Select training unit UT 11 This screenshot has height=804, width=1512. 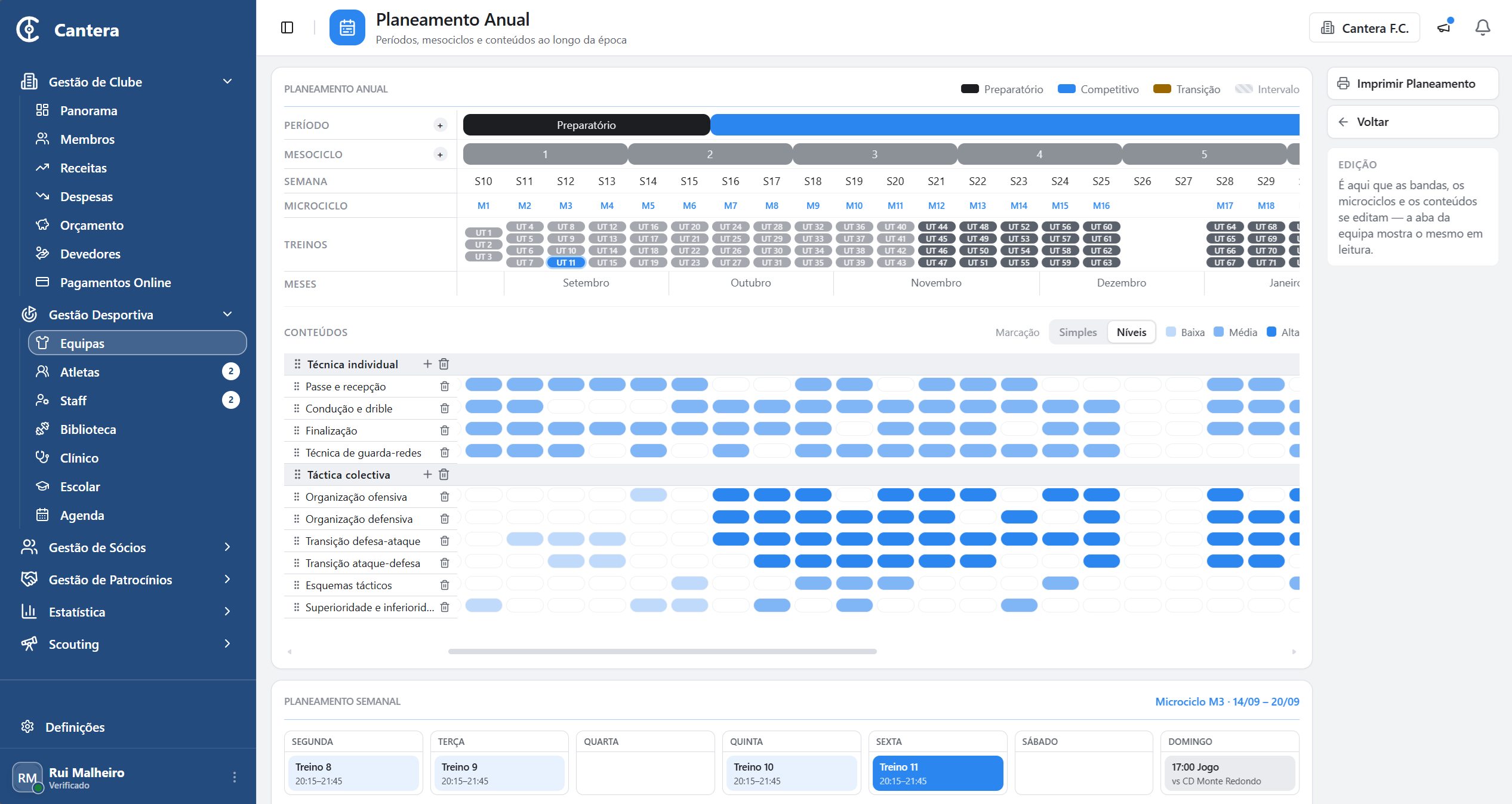click(x=566, y=263)
